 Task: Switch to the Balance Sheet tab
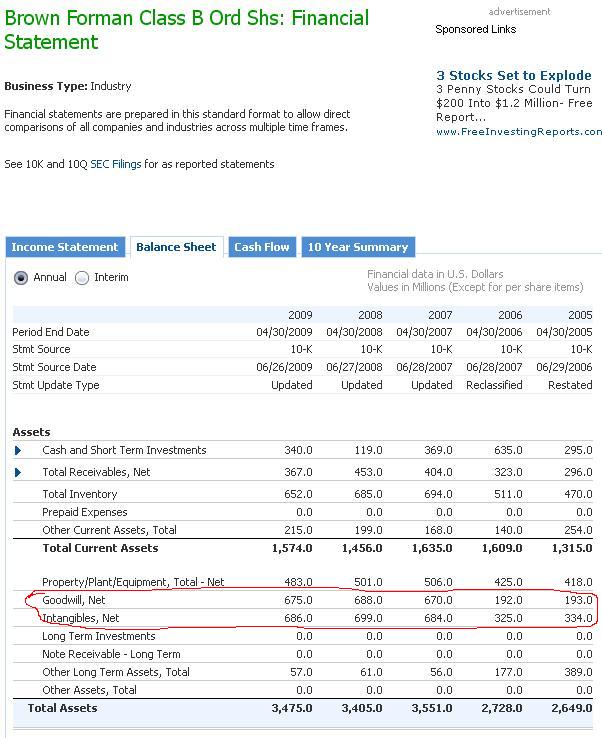click(x=176, y=247)
